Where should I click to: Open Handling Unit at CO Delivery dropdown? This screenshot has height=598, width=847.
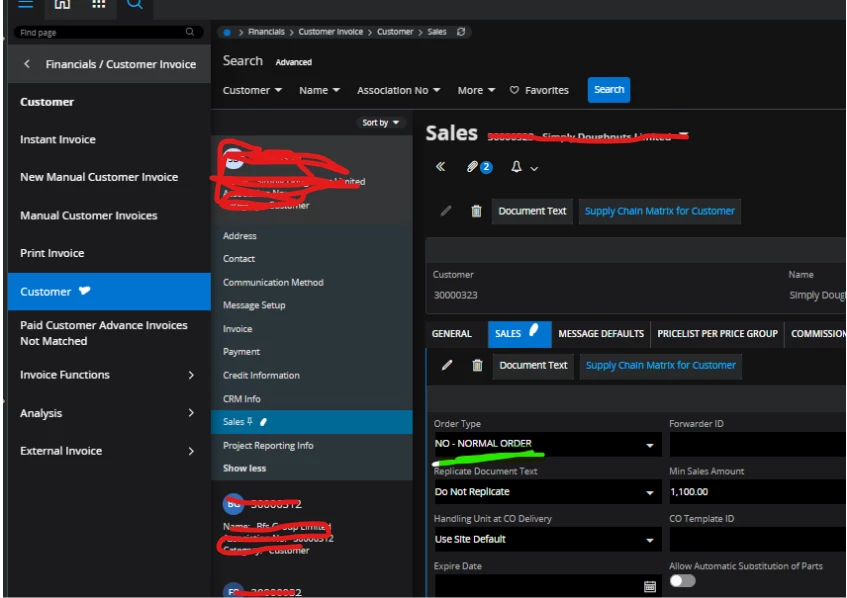pyautogui.click(x=547, y=539)
